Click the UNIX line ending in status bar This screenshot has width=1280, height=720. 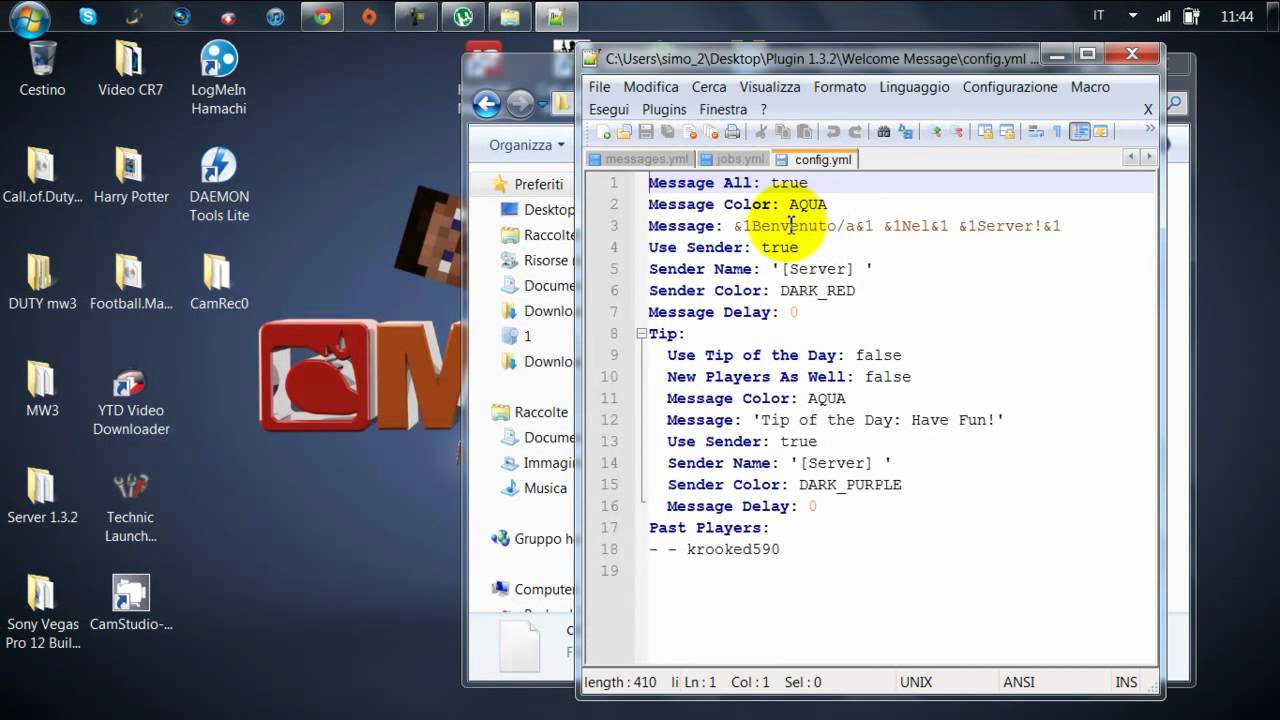(916, 682)
